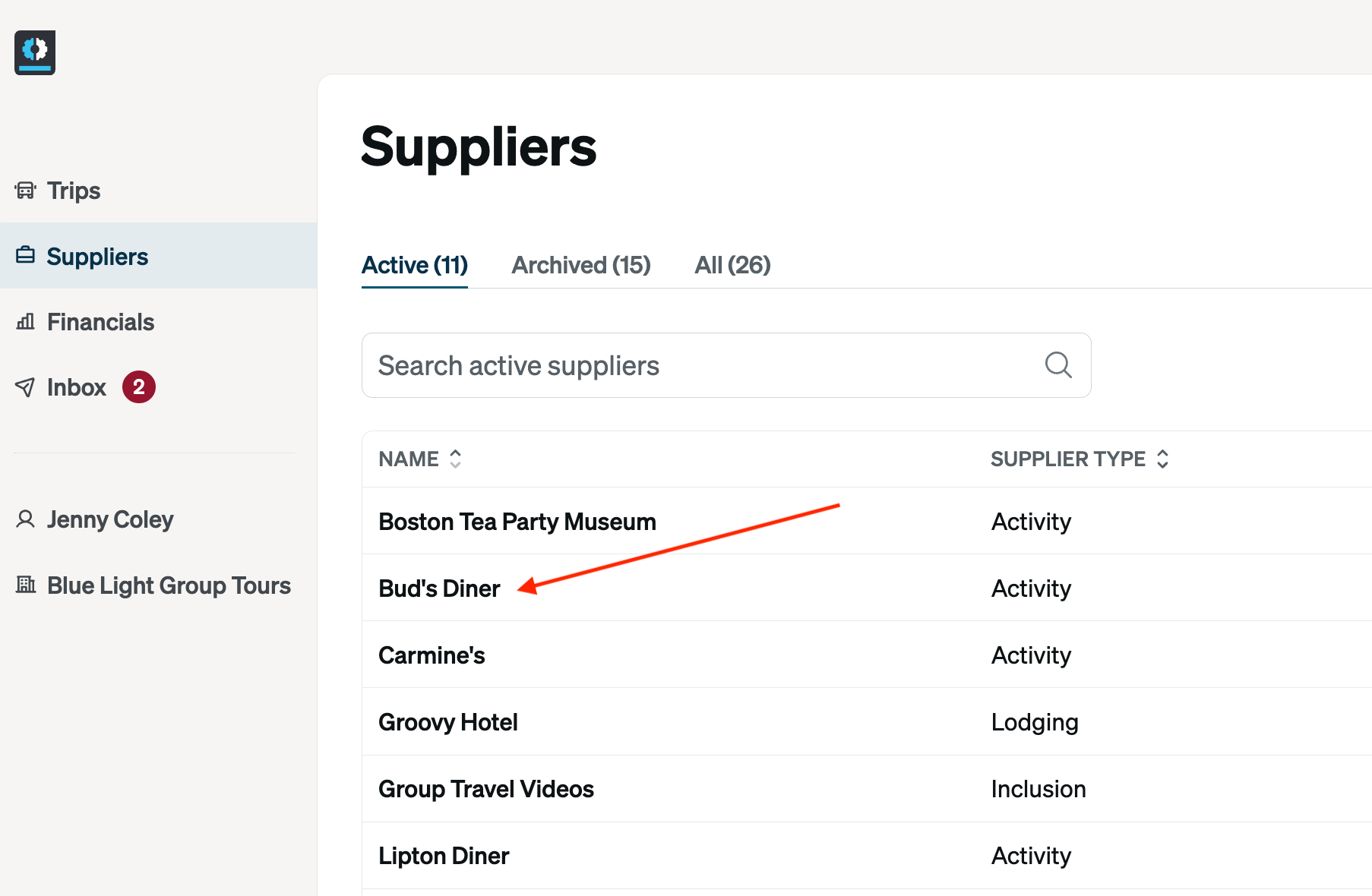1372x896 pixels.
Task: Open the Bud's Diner supplier
Action: [439, 588]
